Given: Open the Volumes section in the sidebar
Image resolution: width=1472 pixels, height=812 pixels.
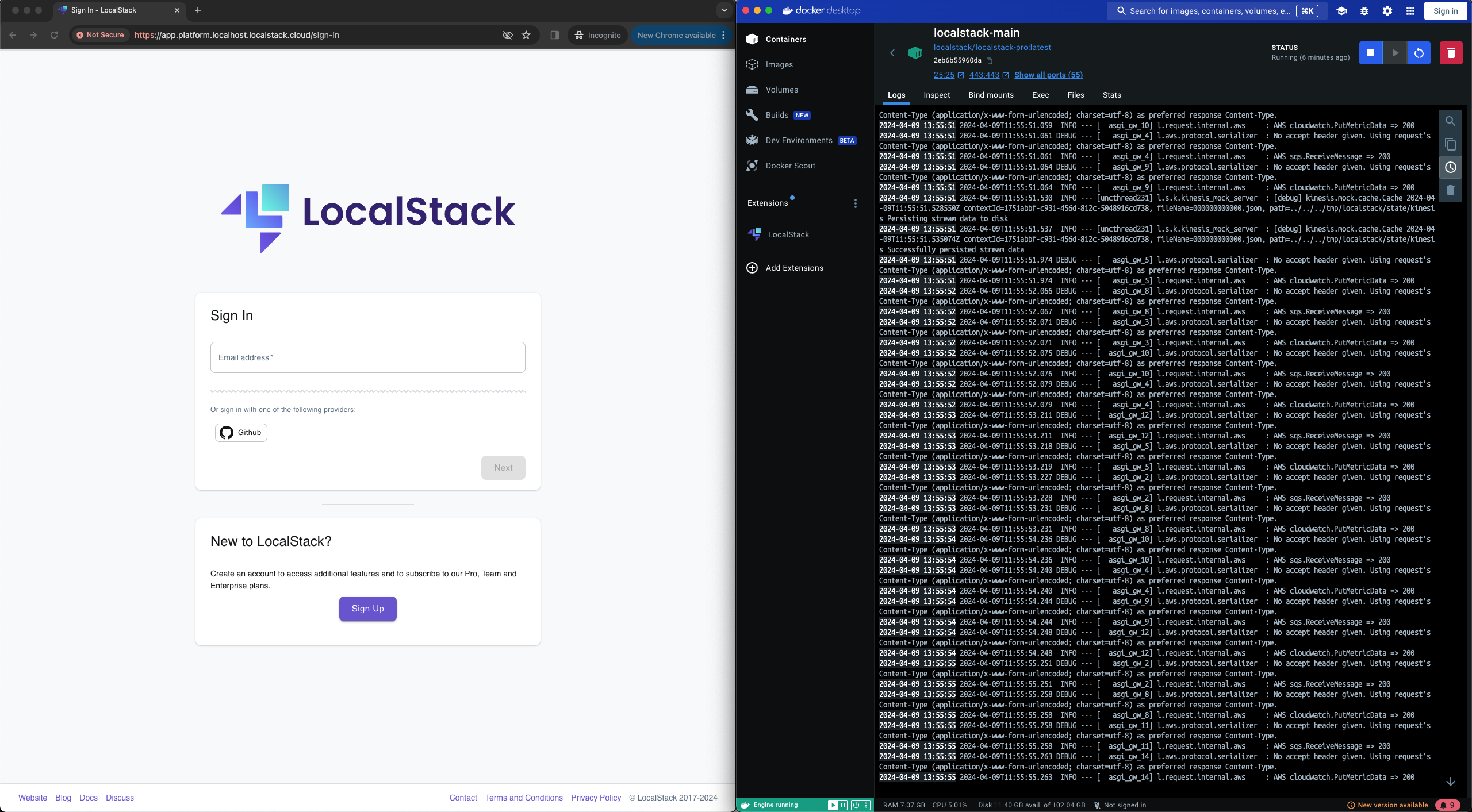Looking at the screenshot, I should (x=781, y=90).
